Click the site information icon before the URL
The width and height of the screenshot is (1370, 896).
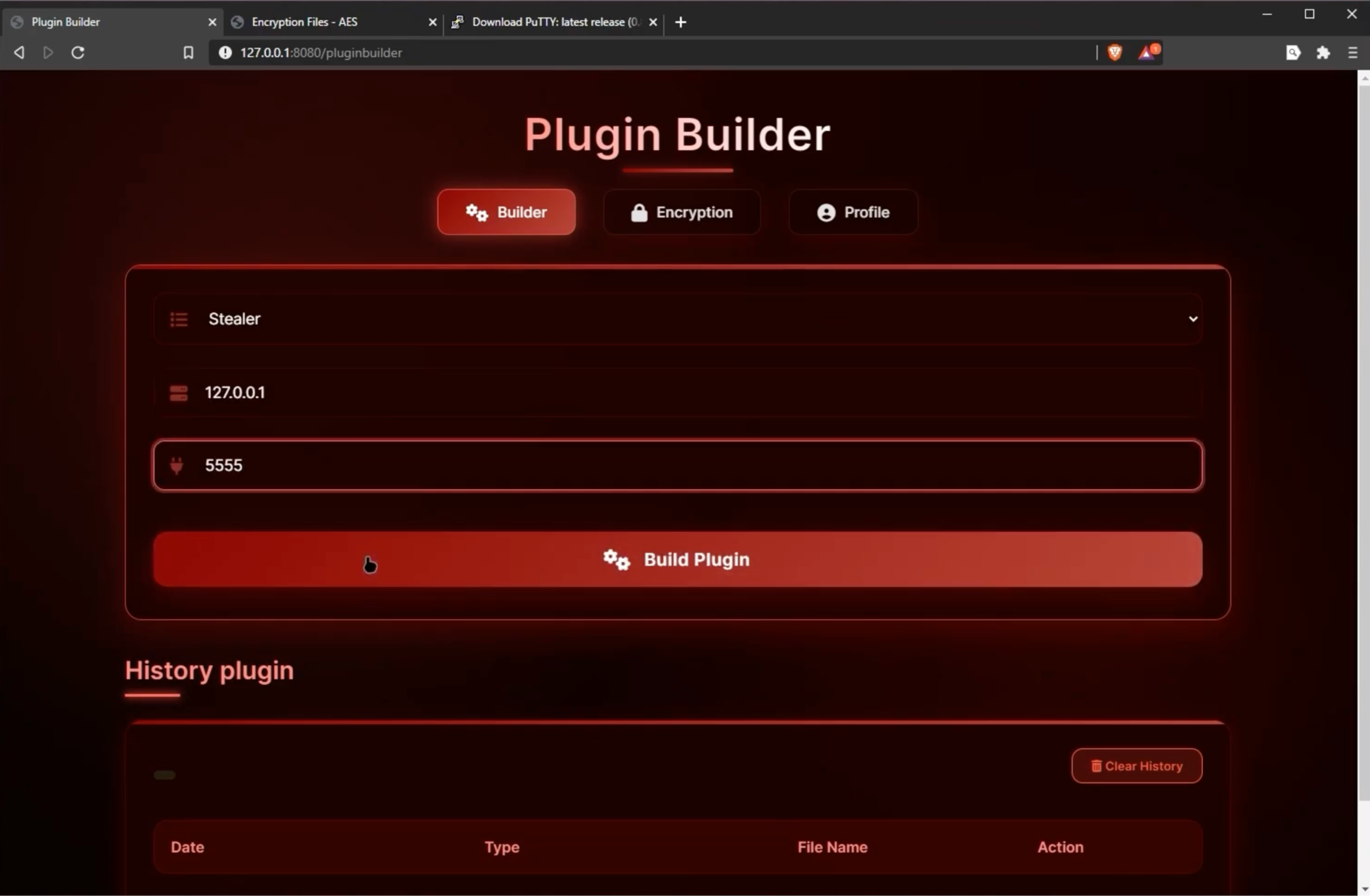tap(225, 53)
